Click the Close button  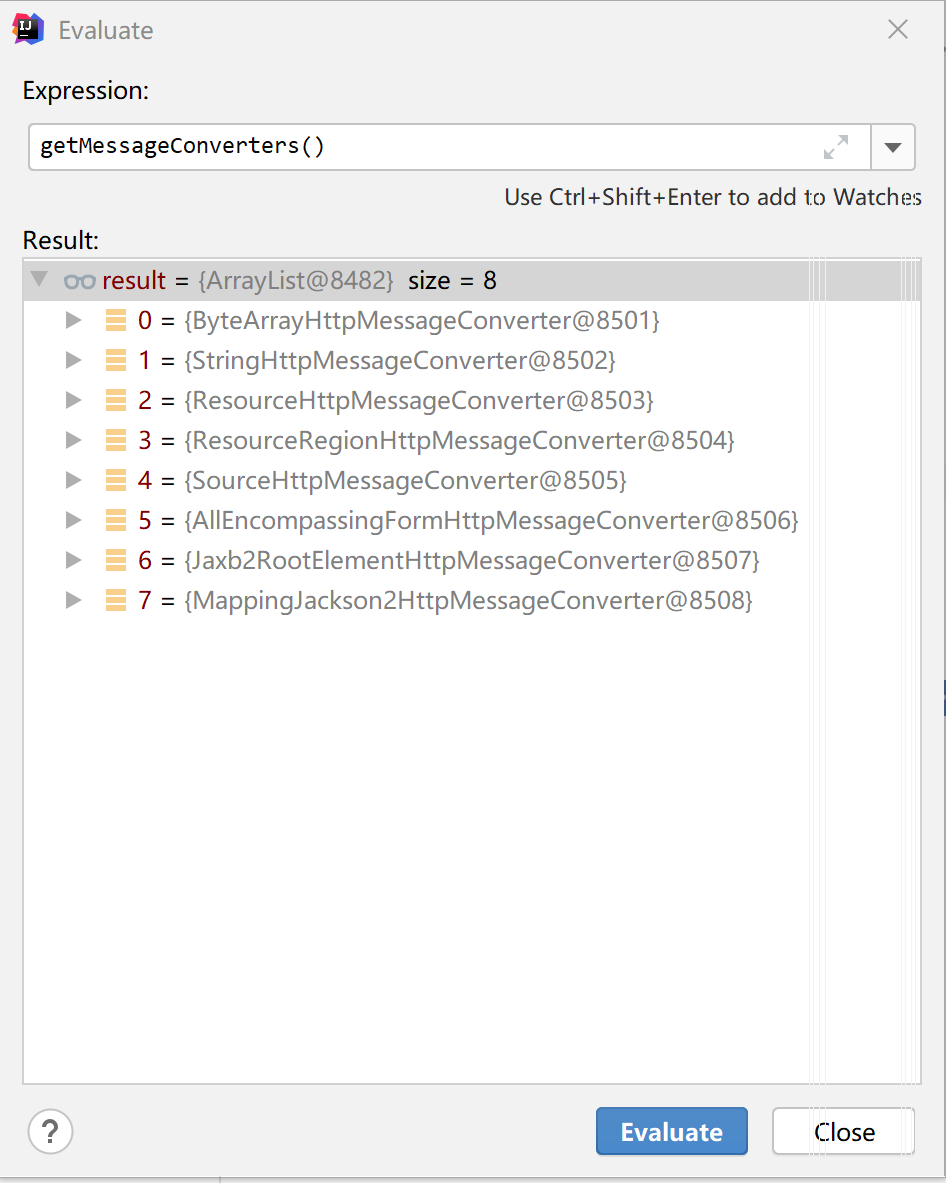pos(843,1132)
